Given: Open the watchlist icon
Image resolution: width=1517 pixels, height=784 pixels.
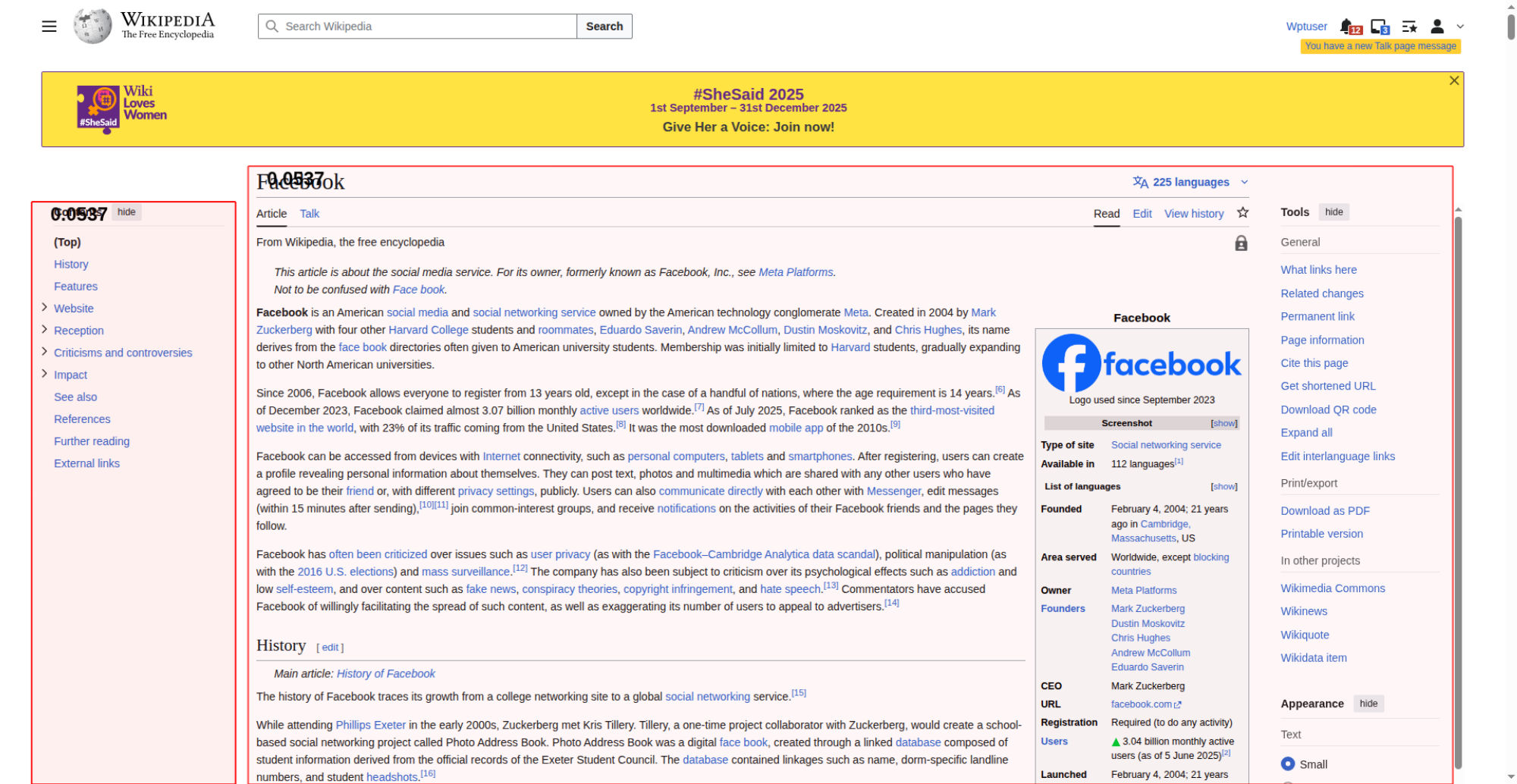Looking at the screenshot, I should tap(1409, 27).
